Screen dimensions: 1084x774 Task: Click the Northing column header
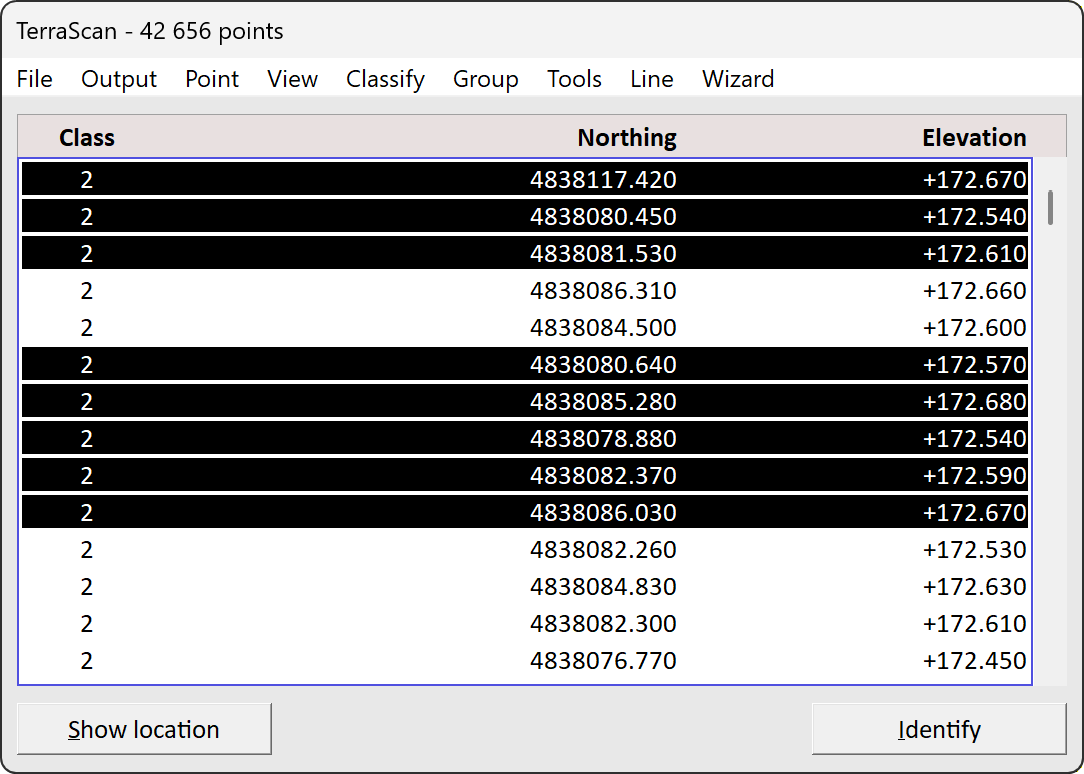coord(627,138)
